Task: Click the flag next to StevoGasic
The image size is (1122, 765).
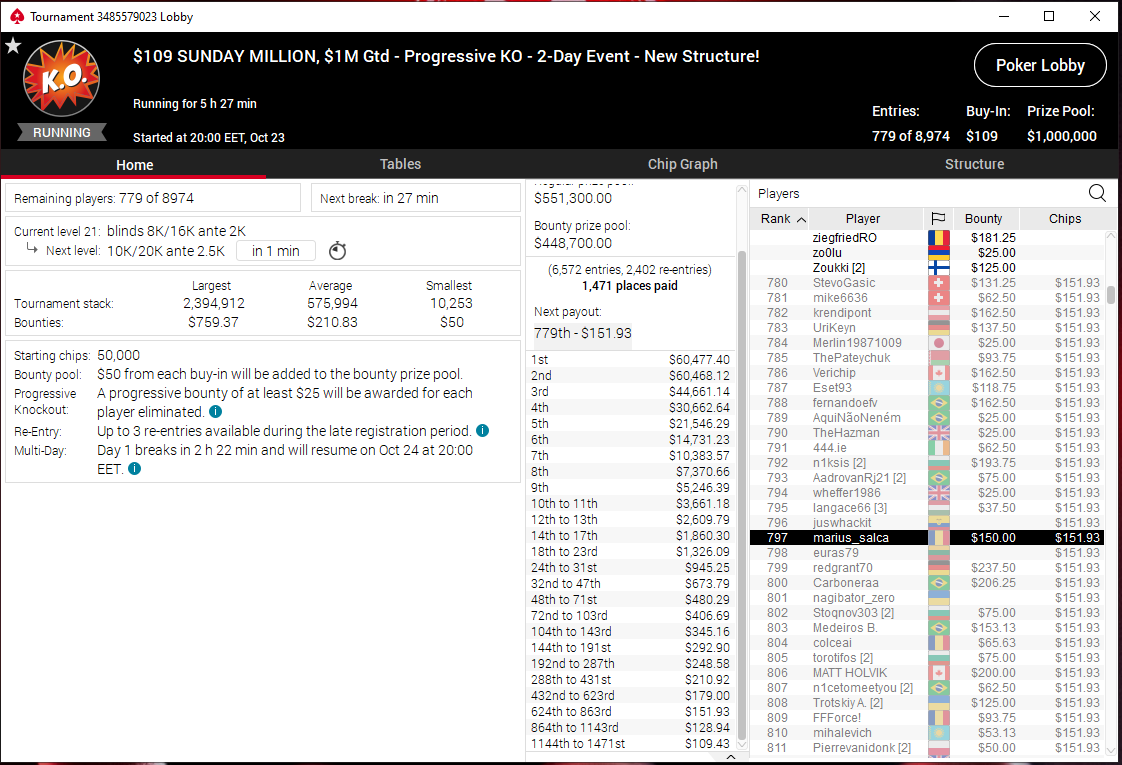Action: click(939, 283)
